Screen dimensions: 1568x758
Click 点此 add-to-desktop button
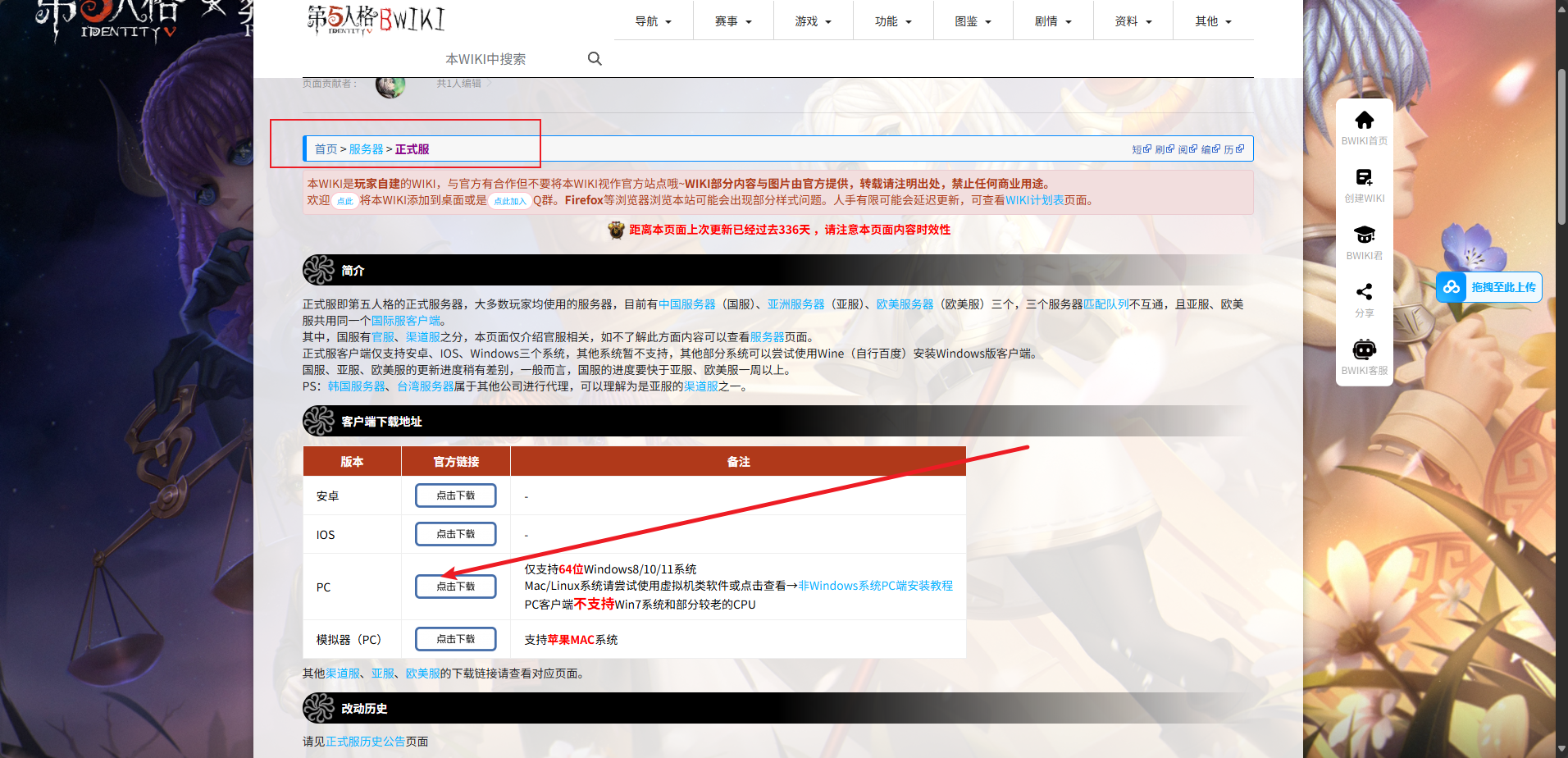pos(344,201)
